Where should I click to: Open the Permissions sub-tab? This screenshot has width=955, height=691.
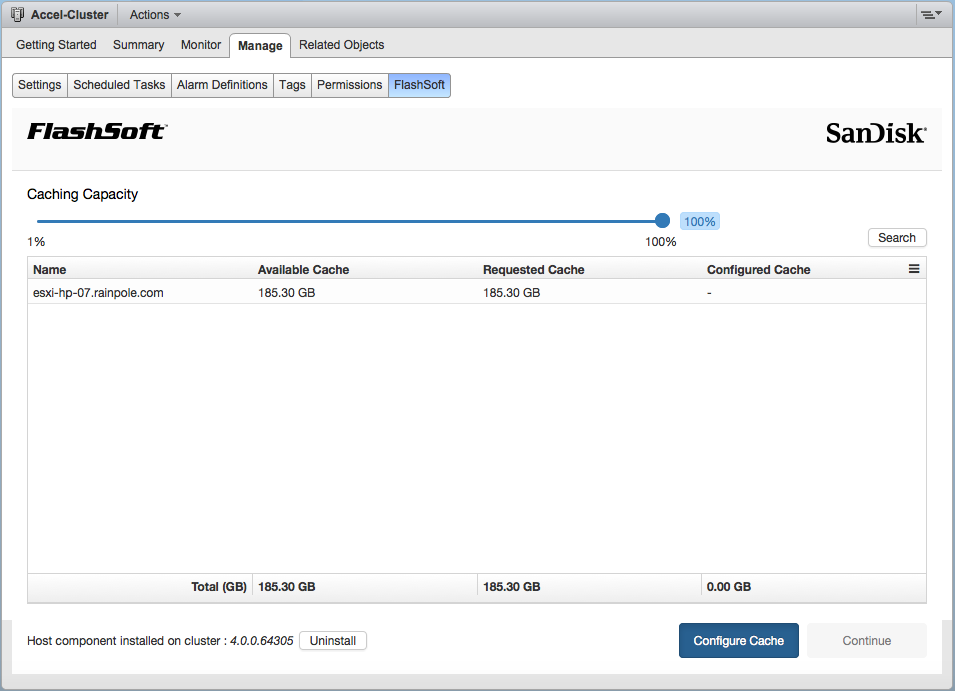(x=349, y=85)
